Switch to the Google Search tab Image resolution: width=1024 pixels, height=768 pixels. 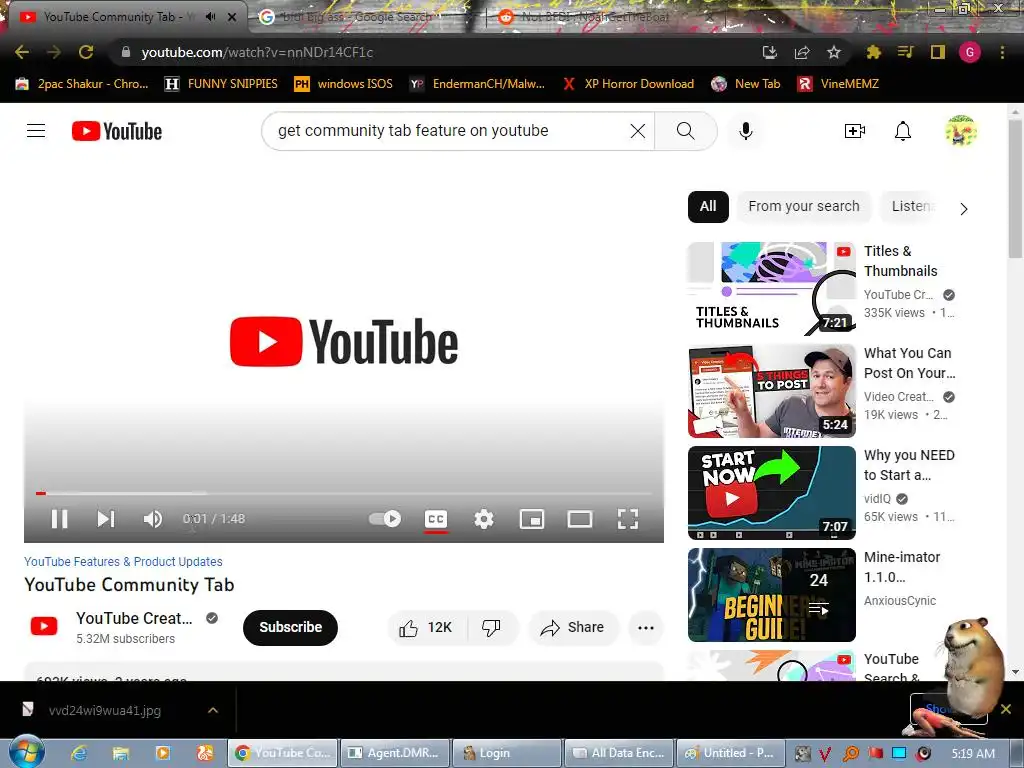tap(356, 17)
